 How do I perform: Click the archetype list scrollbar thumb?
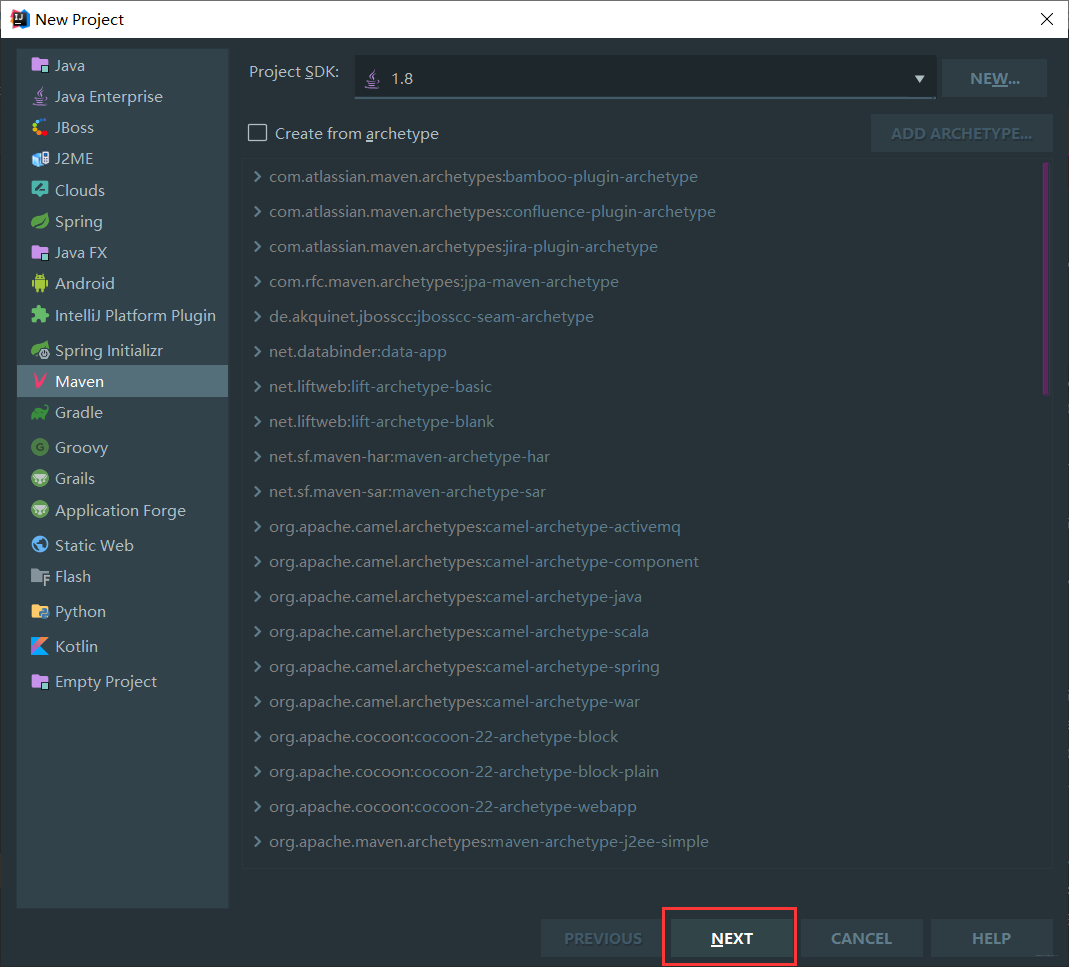tap(1046, 278)
